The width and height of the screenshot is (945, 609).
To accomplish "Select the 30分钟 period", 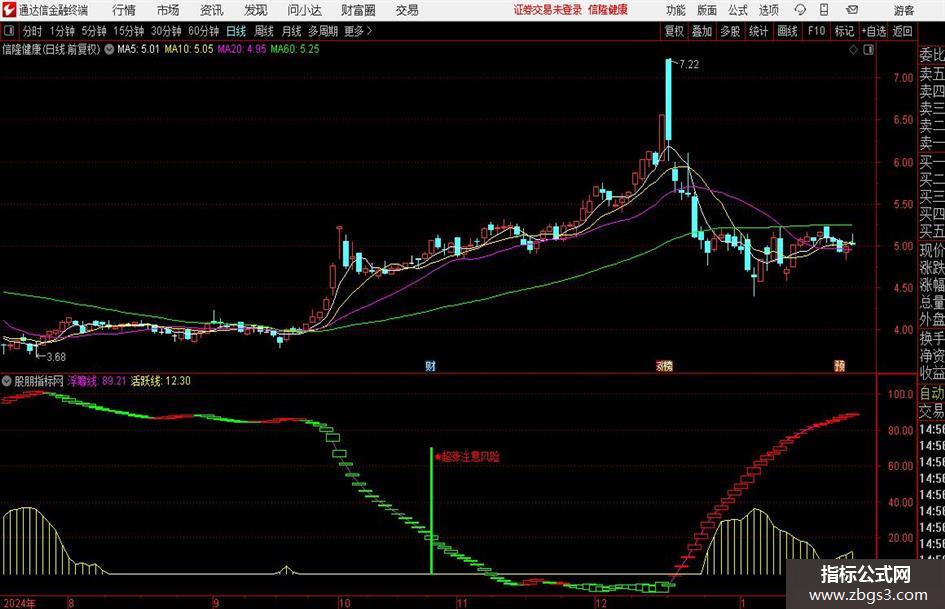I will [166, 31].
